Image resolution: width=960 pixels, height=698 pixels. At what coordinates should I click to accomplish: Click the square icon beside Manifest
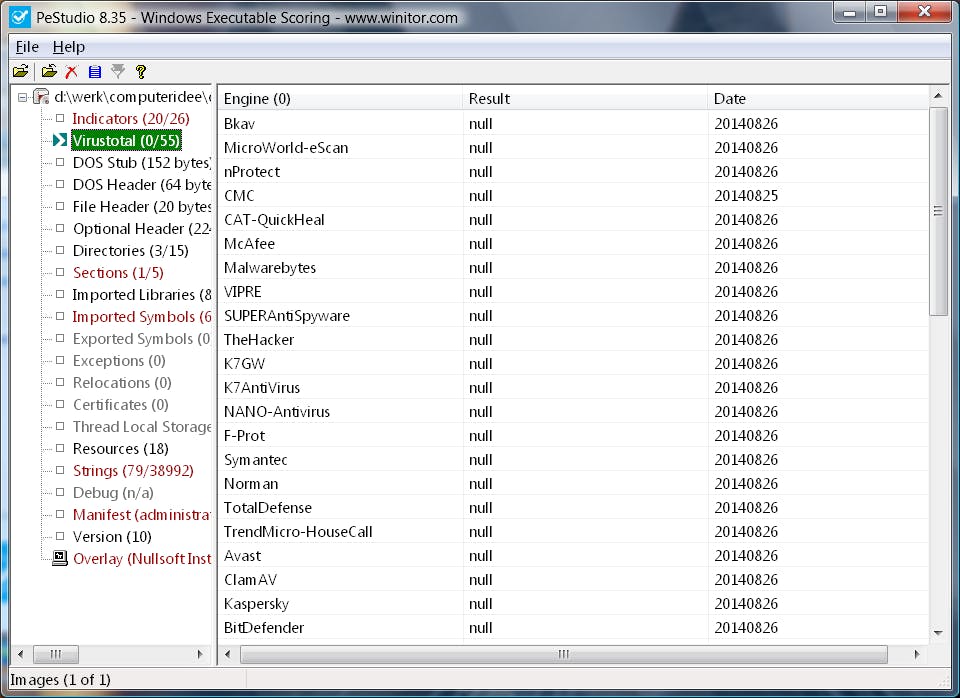pos(60,514)
